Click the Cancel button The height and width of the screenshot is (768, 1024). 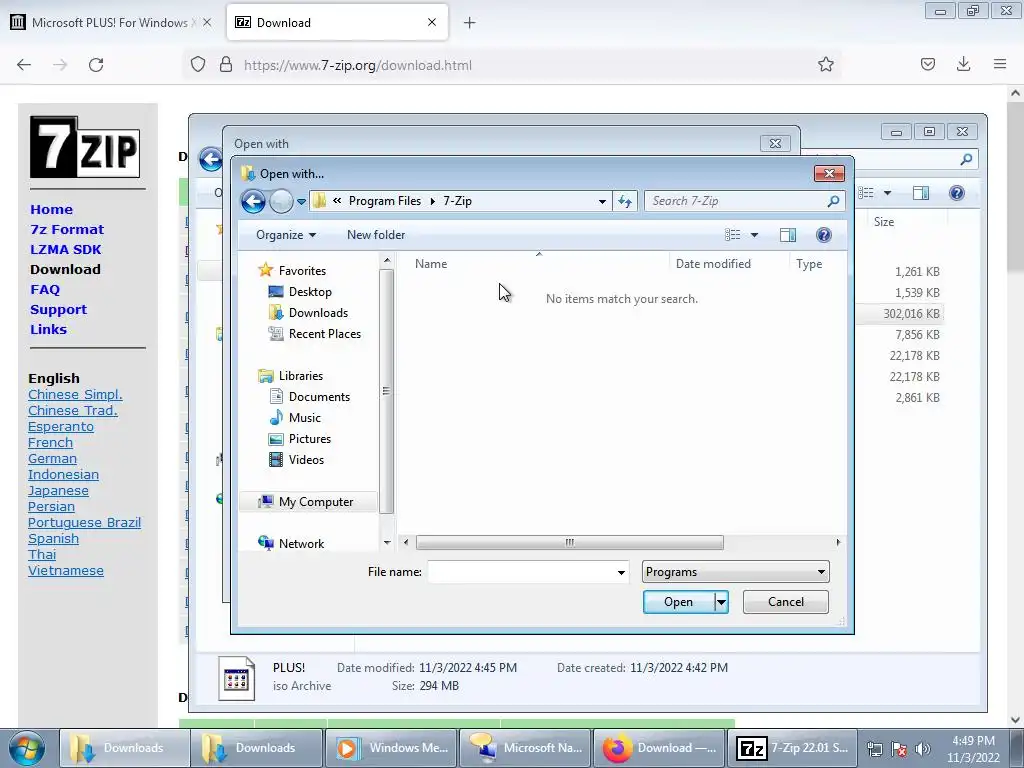pyautogui.click(x=786, y=602)
